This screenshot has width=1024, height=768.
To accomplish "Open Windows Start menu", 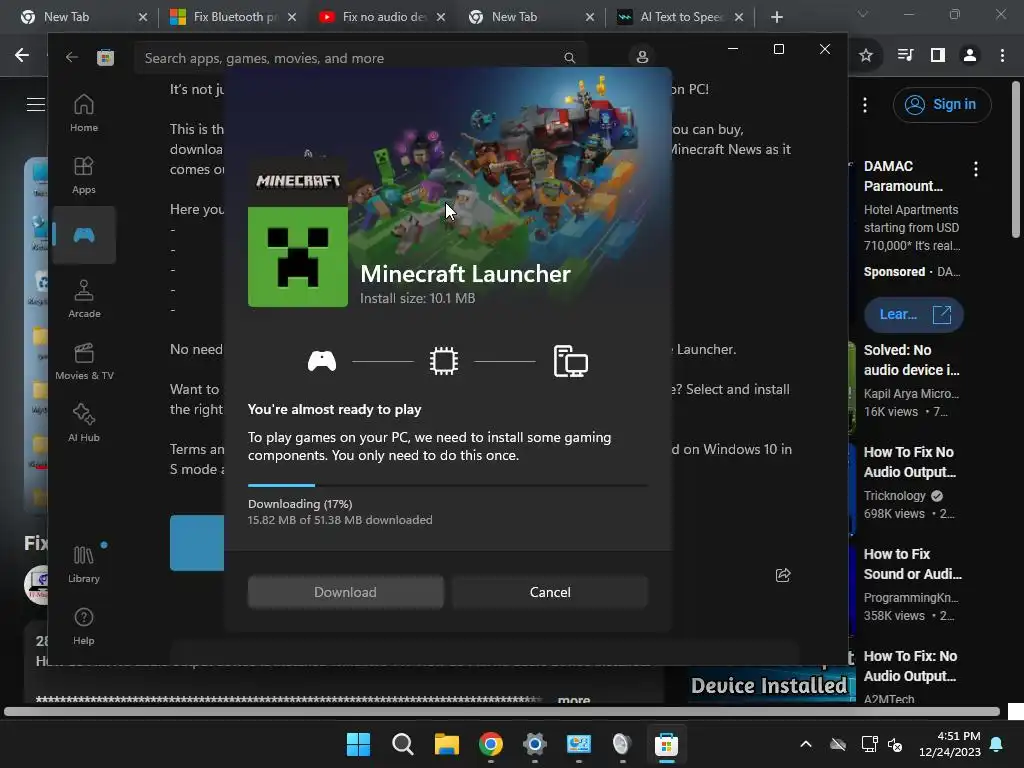I will pyautogui.click(x=358, y=744).
